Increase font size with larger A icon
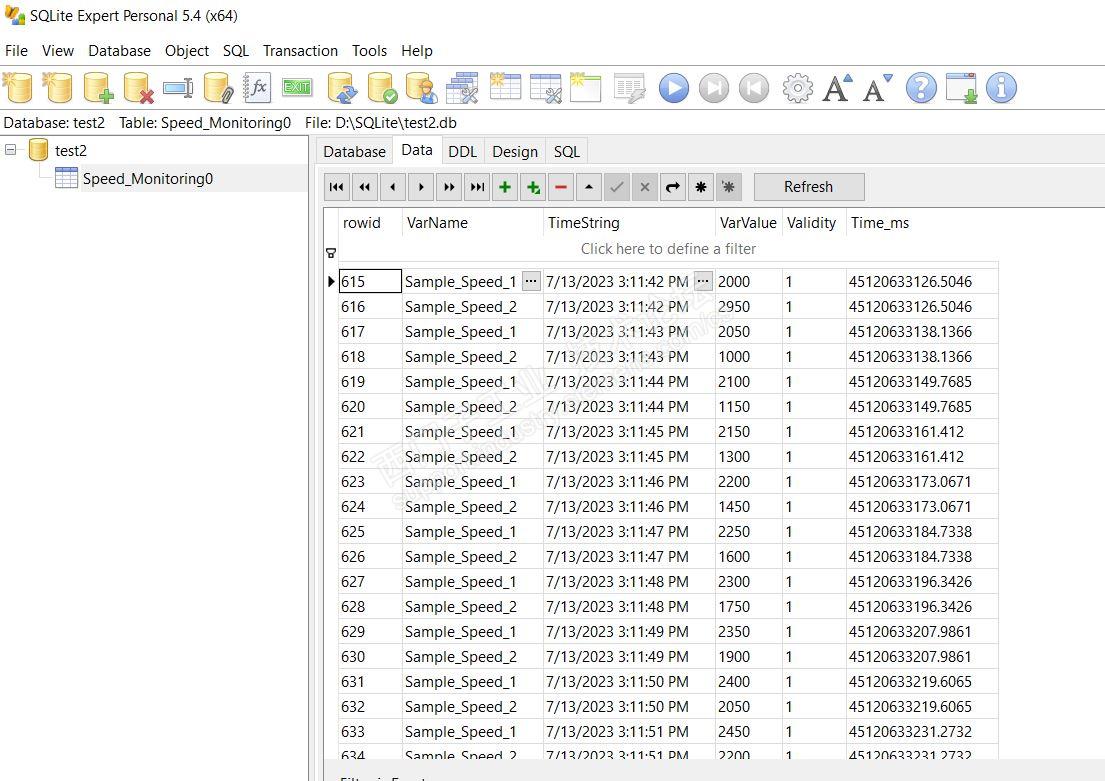The height and width of the screenshot is (781, 1105). click(x=837, y=88)
